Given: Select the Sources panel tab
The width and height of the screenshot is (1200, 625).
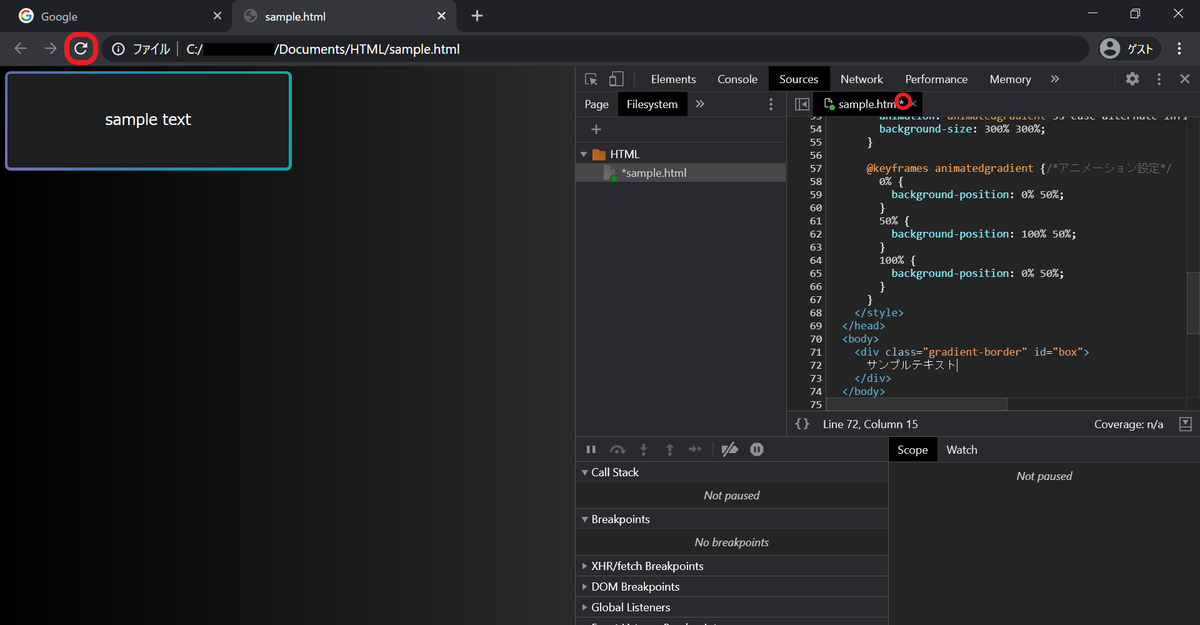Looking at the screenshot, I should (798, 79).
